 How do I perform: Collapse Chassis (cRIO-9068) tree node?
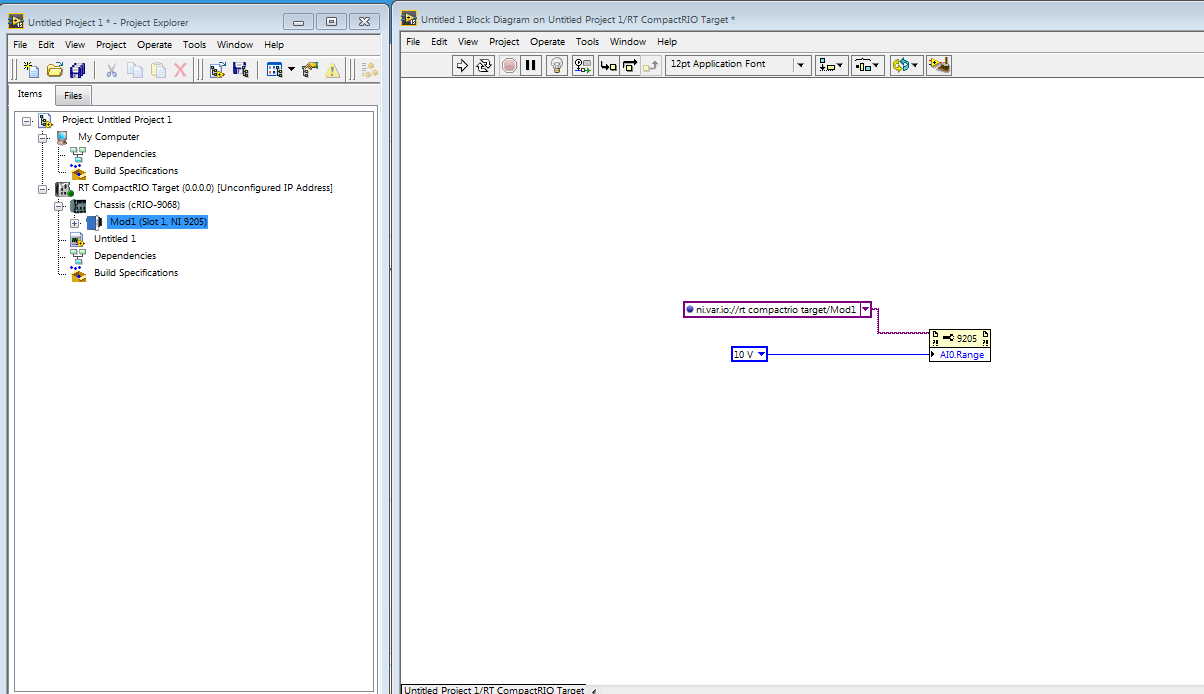58,205
